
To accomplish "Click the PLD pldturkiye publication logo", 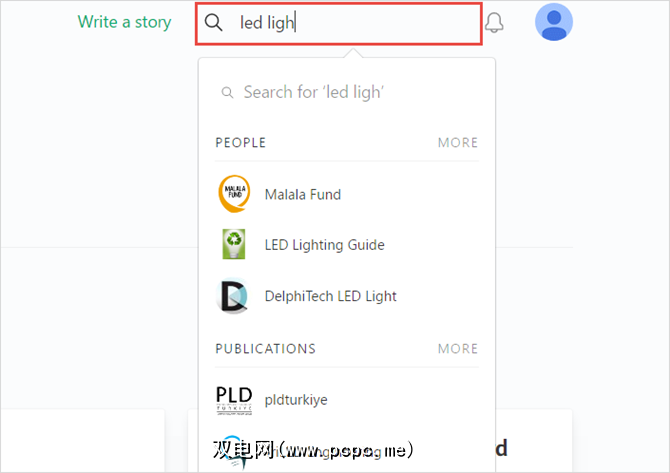I will click(234, 399).
